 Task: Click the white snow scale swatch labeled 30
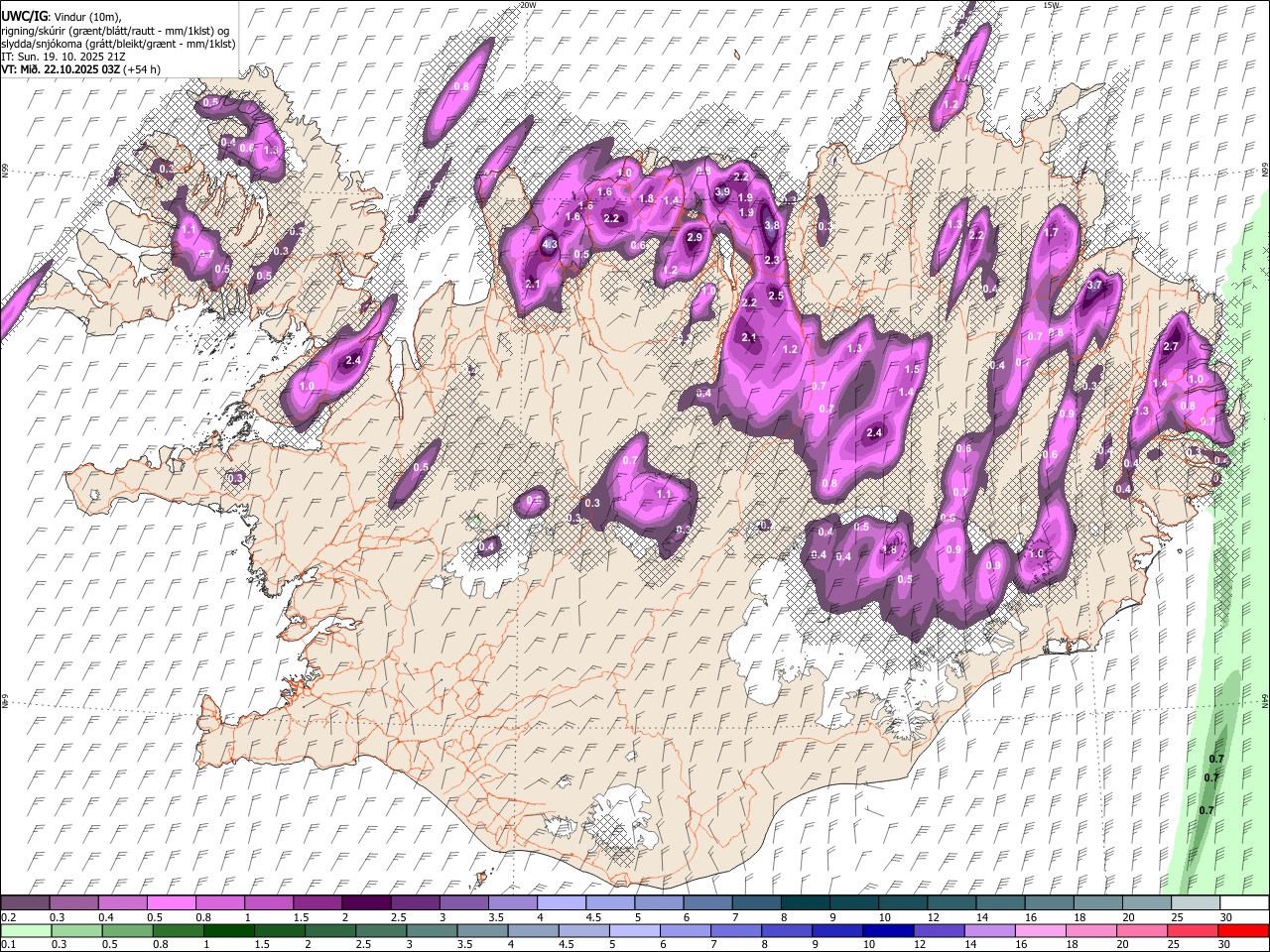click(1244, 903)
